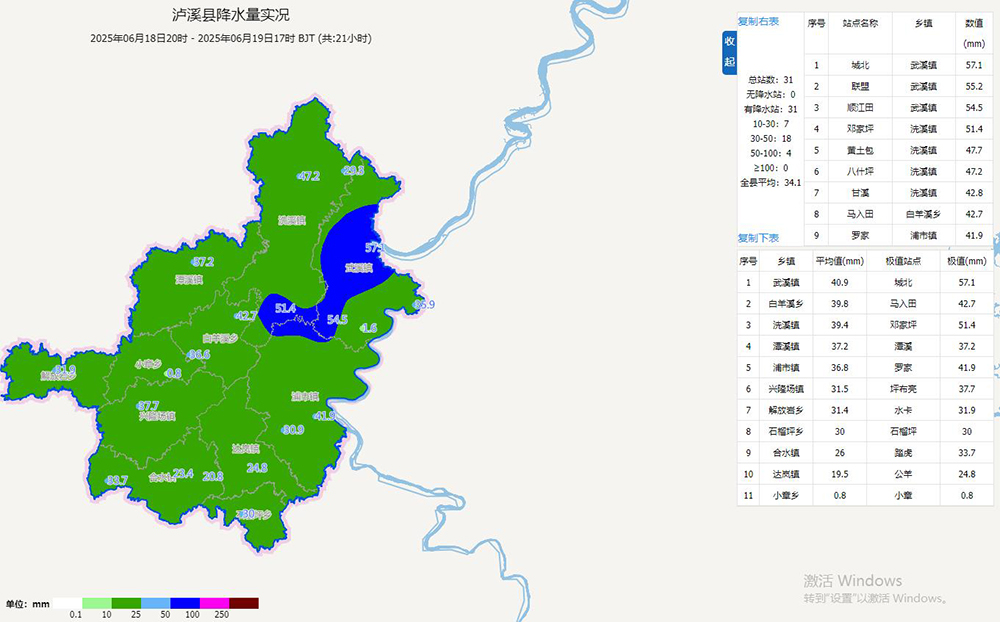Select the light blue 50 mm legend swatch

(156, 603)
